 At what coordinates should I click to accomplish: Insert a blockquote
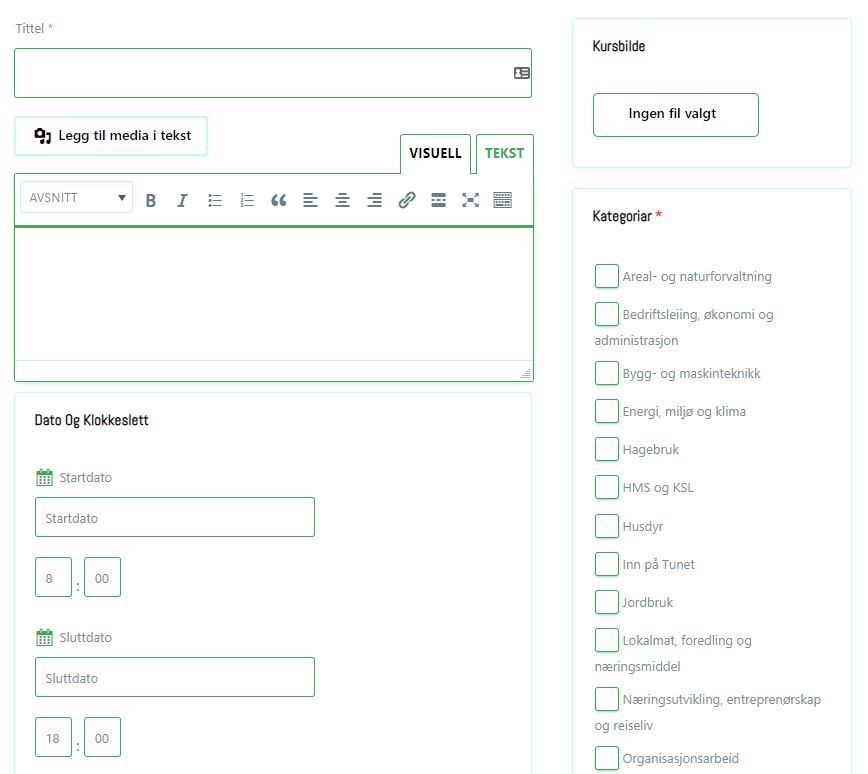tap(279, 200)
